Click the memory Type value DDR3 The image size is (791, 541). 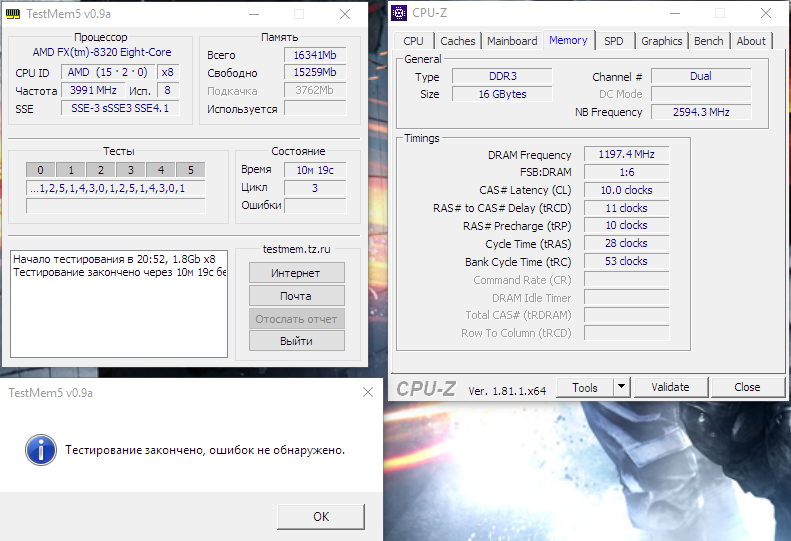pos(502,76)
